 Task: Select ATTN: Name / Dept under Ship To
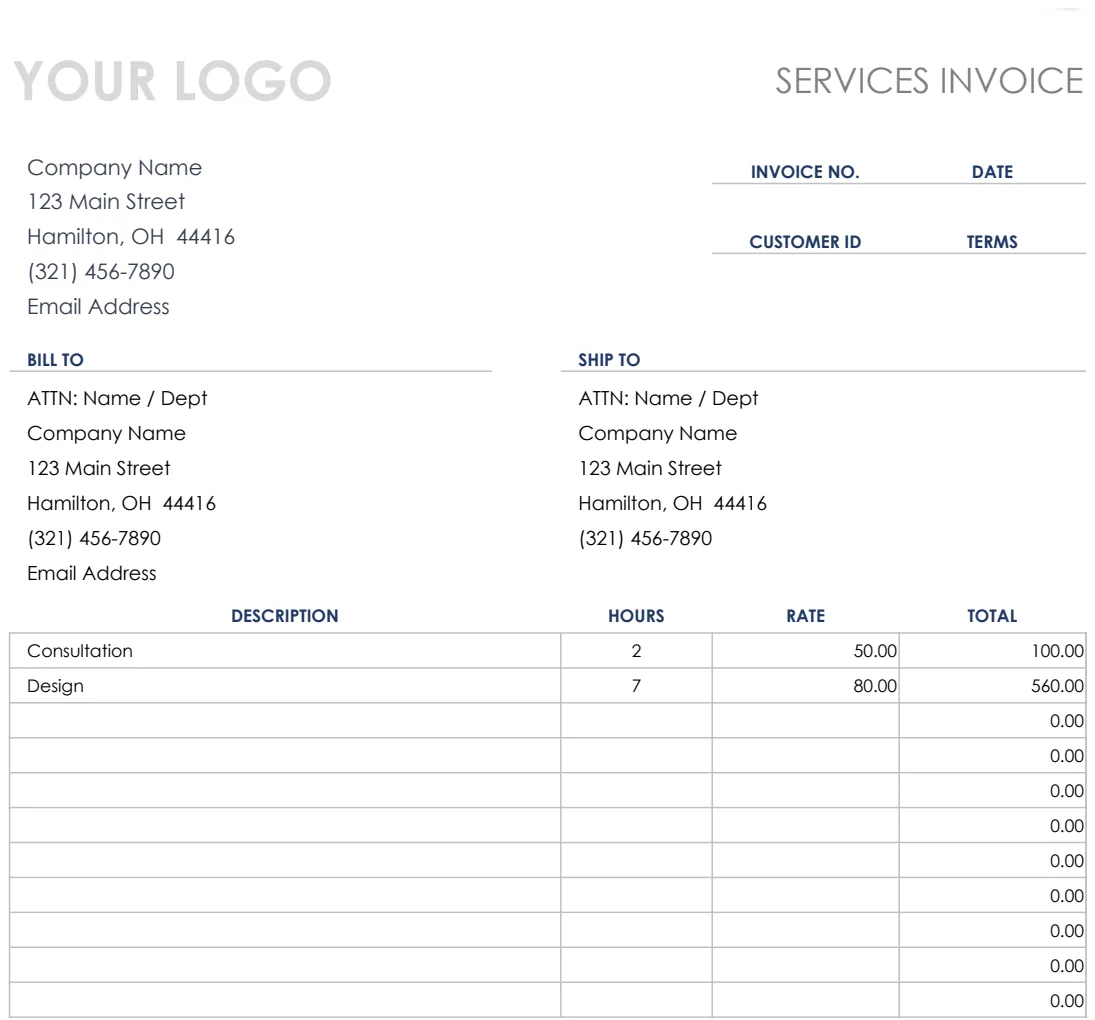point(668,398)
